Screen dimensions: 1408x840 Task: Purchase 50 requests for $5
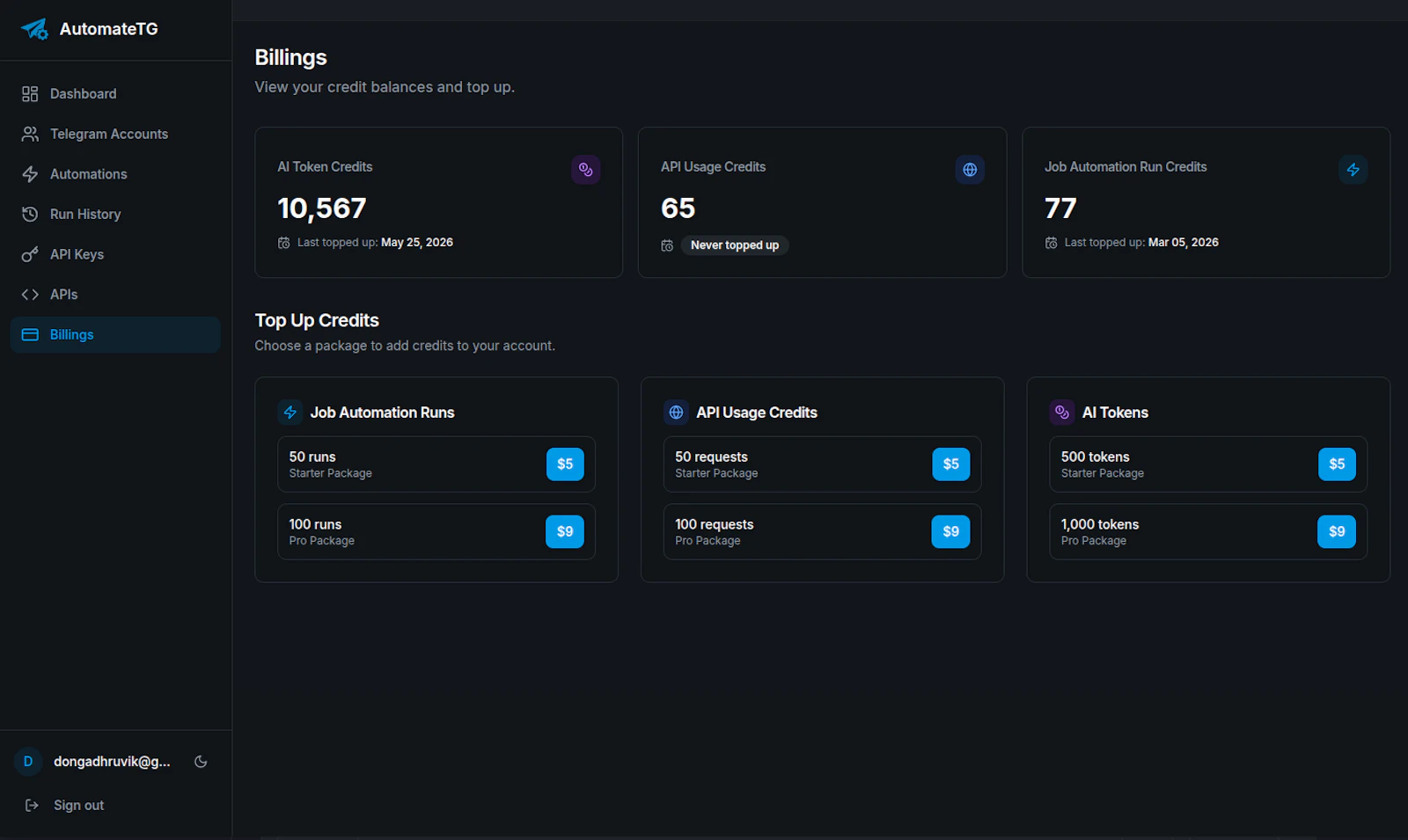click(951, 464)
